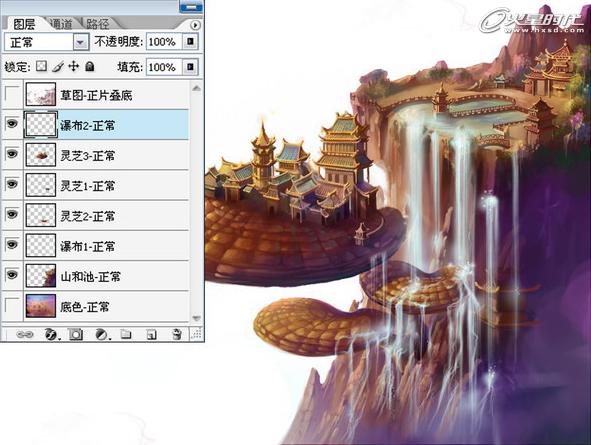Hide the 灵芝3-正常 layer
Image resolution: width=591 pixels, height=445 pixels.
[x=12, y=154]
